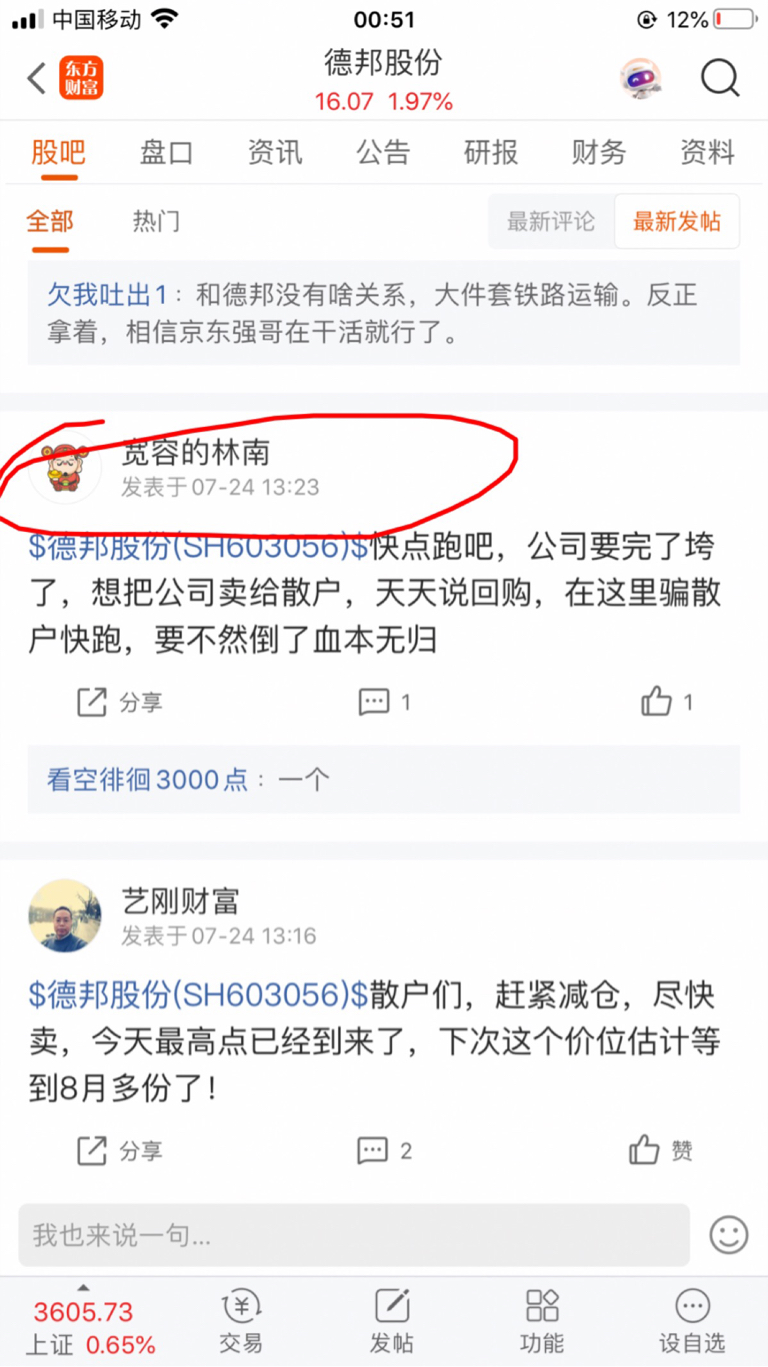This screenshot has width=768, height=1367.
Task: Open 功能 functions grid icon
Action: pos(542,1322)
